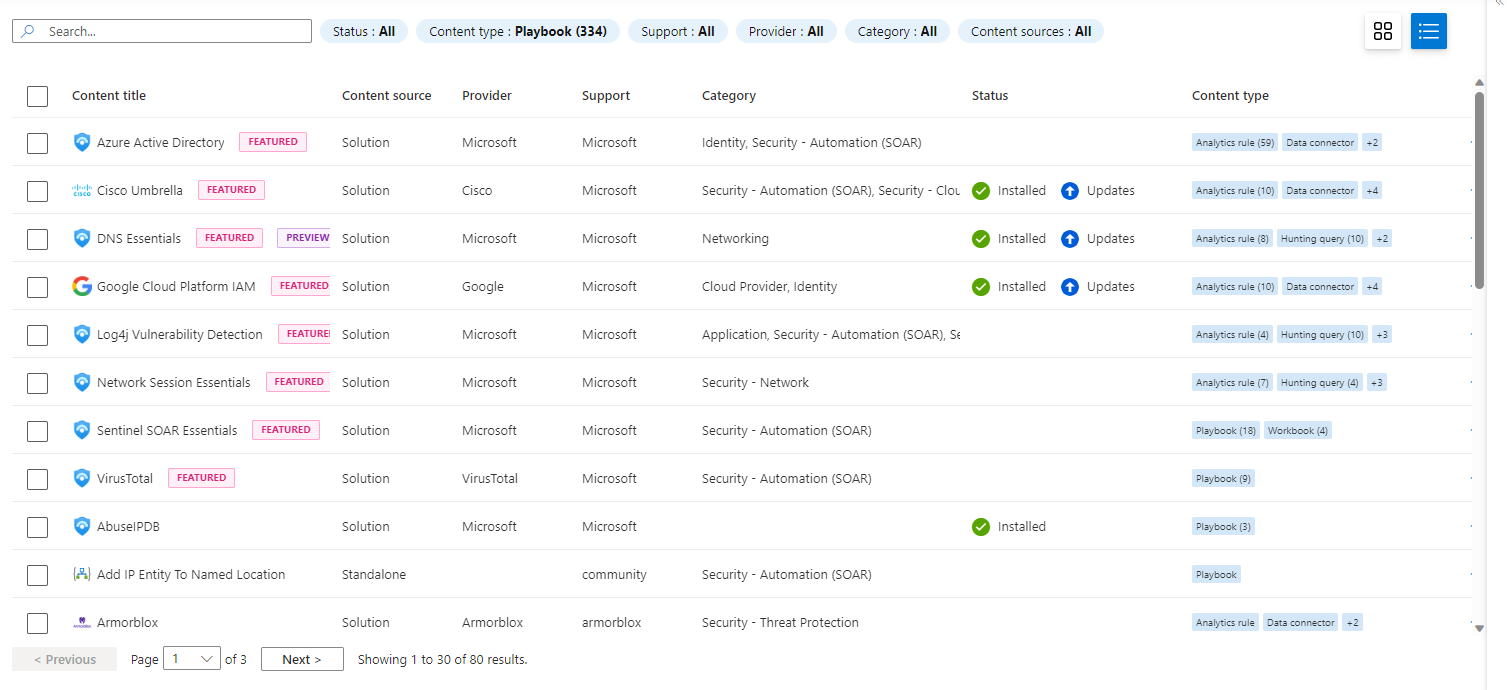Open the Network Session Essentials title
This screenshot has height=690, width=1507.
tap(174, 382)
